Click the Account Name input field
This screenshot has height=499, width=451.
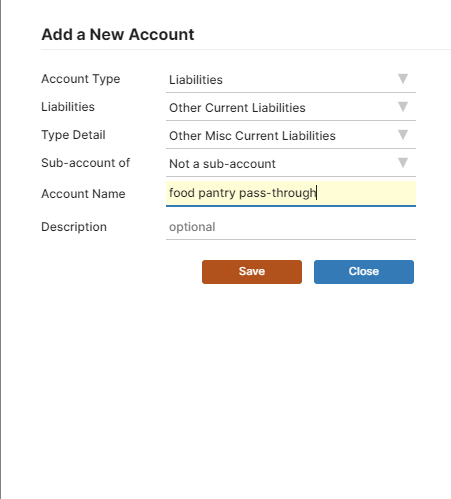pyautogui.click(x=291, y=193)
